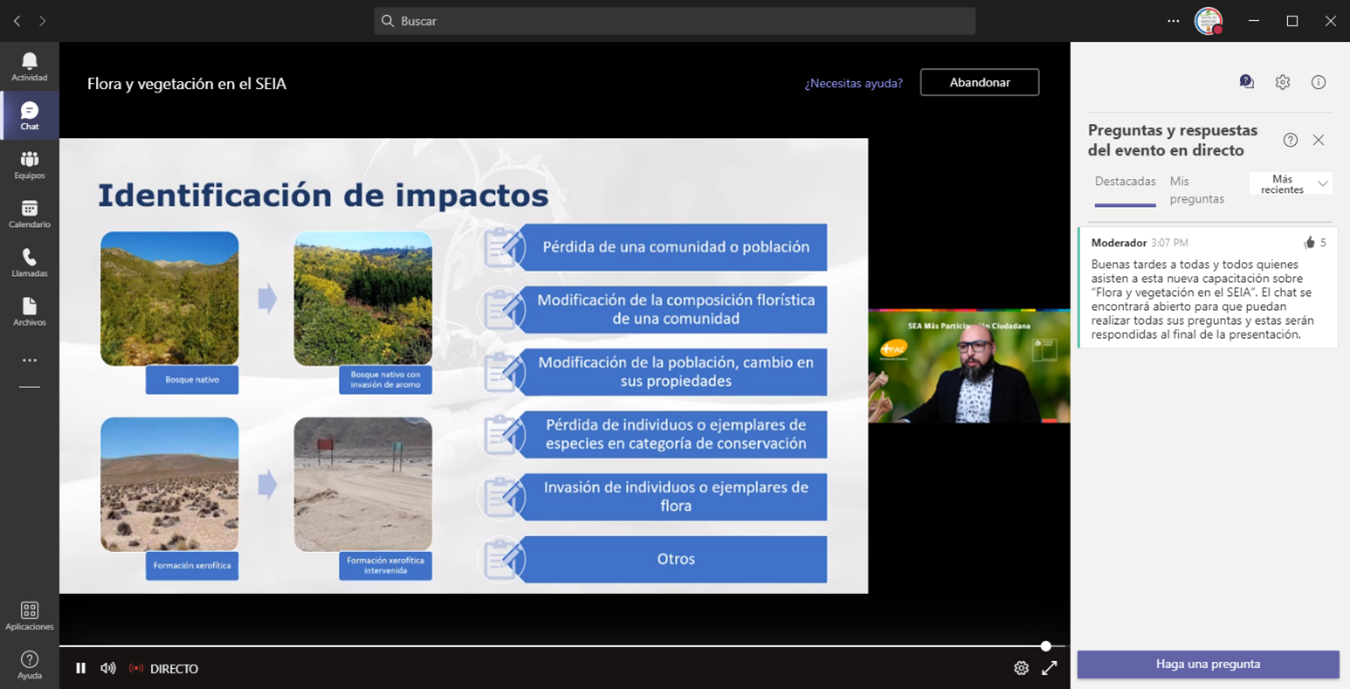1350x689 pixels.
Task: Select the Destacadas tab
Action: pyautogui.click(x=1125, y=182)
